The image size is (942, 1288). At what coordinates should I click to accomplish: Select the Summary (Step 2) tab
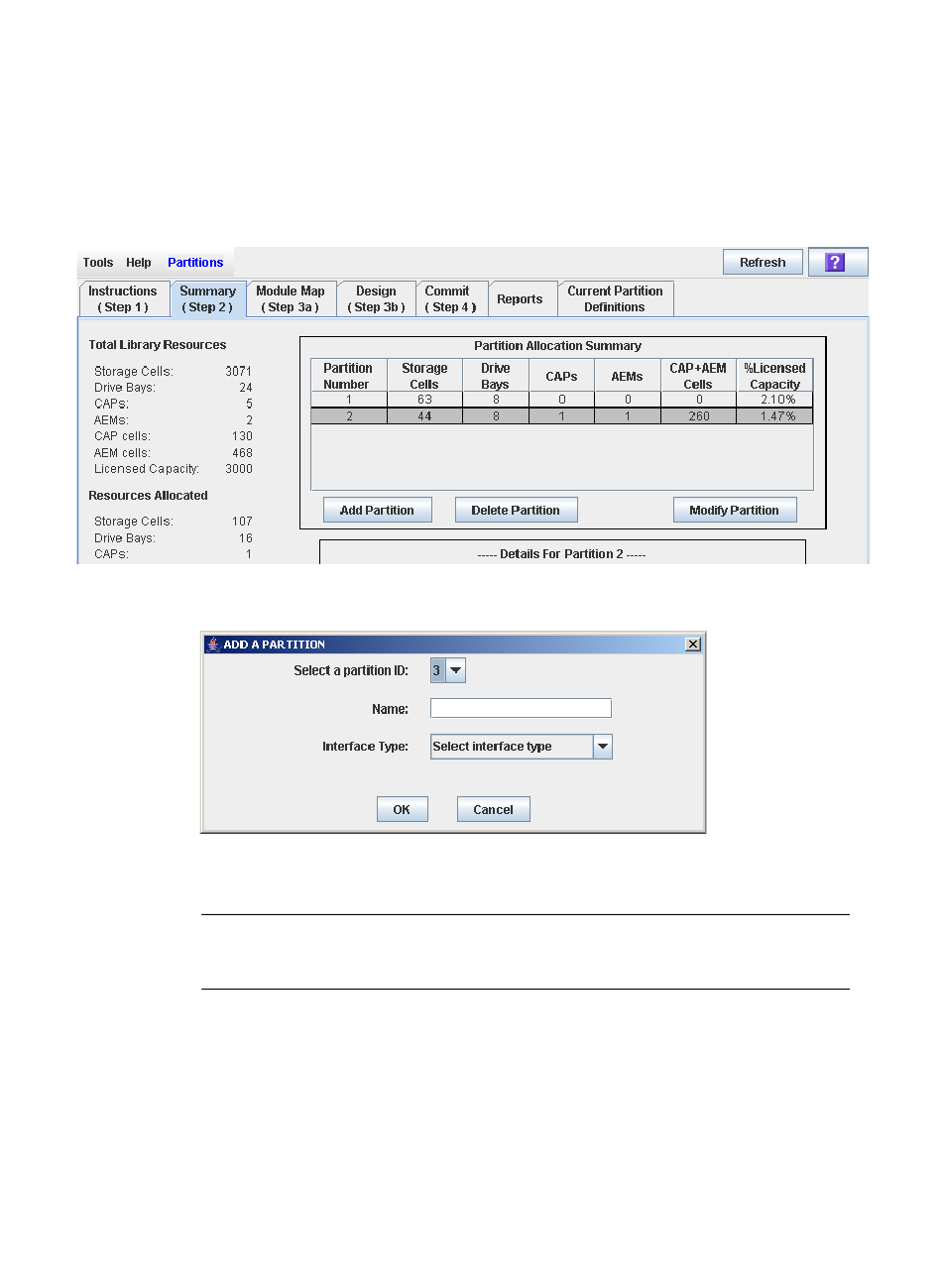[x=208, y=298]
